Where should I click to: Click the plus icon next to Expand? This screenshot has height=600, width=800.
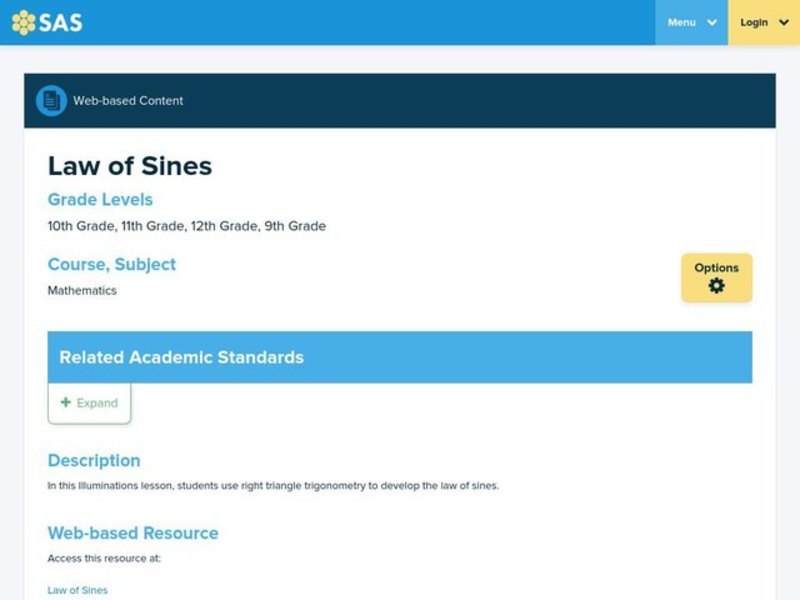coord(66,402)
